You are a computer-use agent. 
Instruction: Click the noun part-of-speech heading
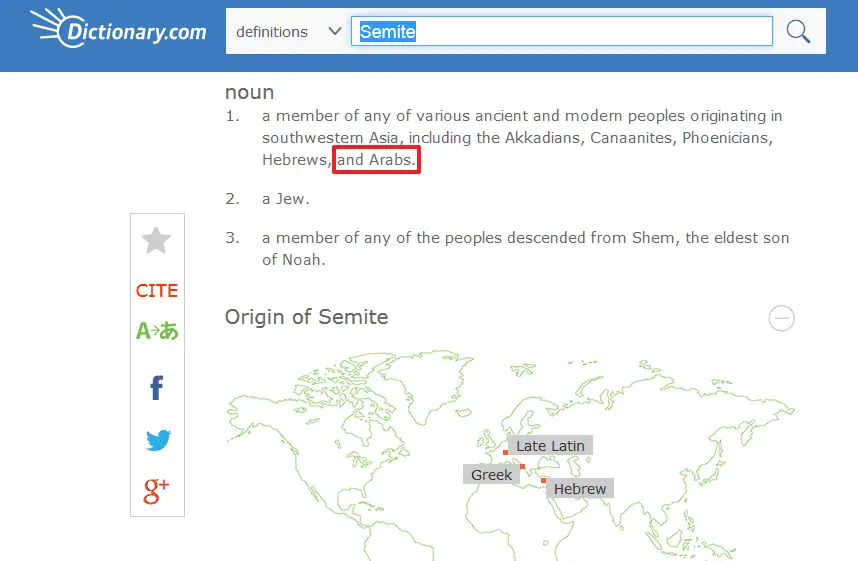249,92
